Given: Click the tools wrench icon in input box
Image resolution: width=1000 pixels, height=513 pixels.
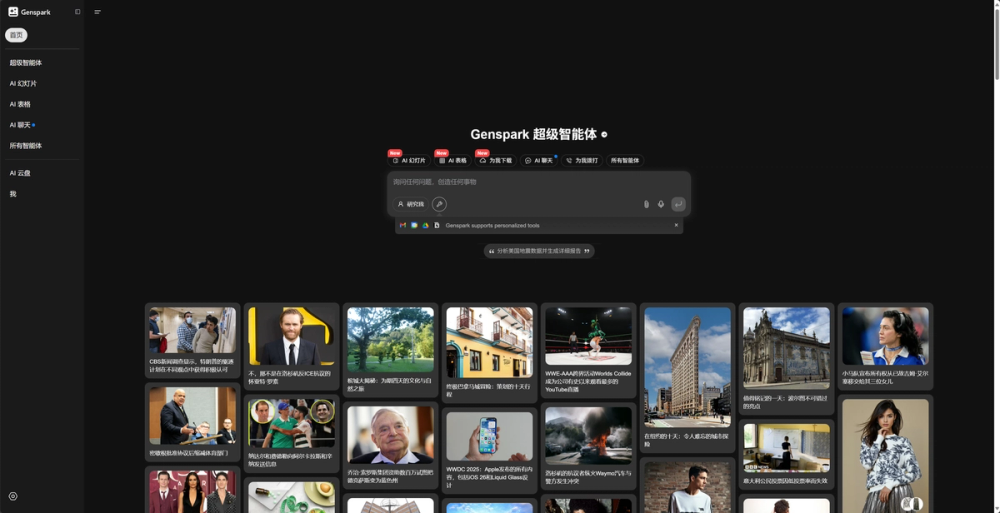Looking at the screenshot, I should [x=439, y=204].
